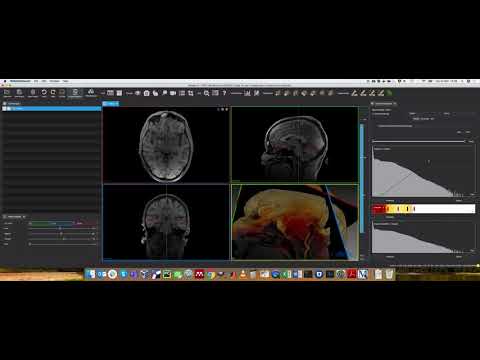Click inside the lower gradient opacity histogram
The image size is (480, 360).
pos(423,238)
